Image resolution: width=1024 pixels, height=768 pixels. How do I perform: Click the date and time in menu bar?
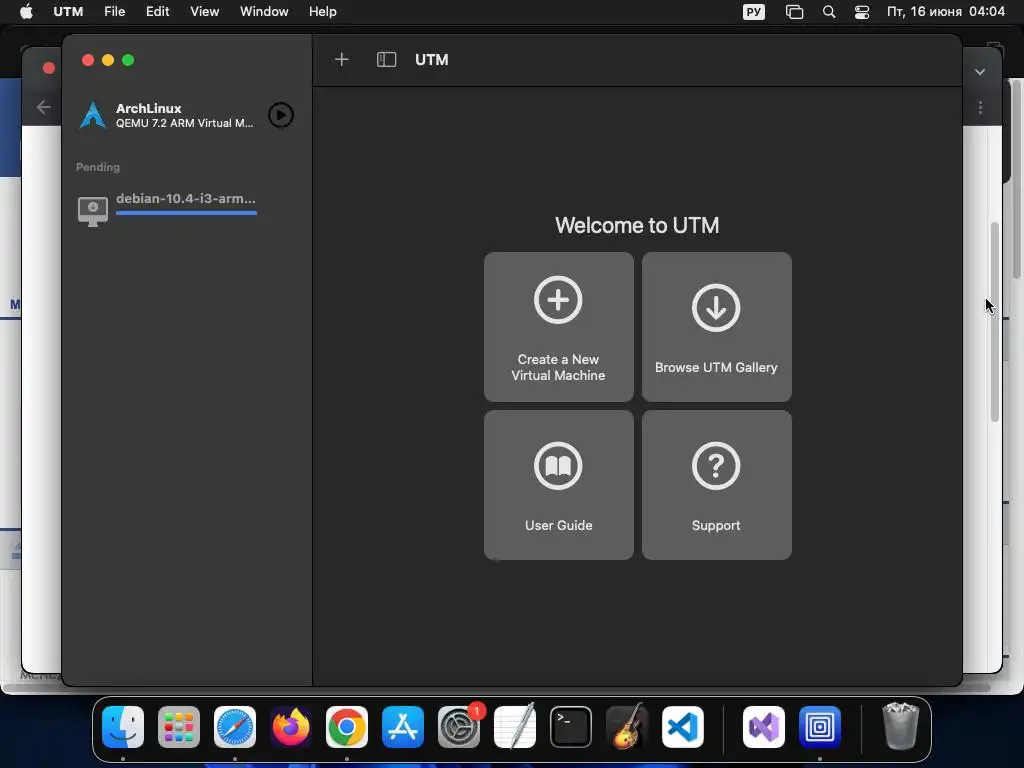click(946, 12)
